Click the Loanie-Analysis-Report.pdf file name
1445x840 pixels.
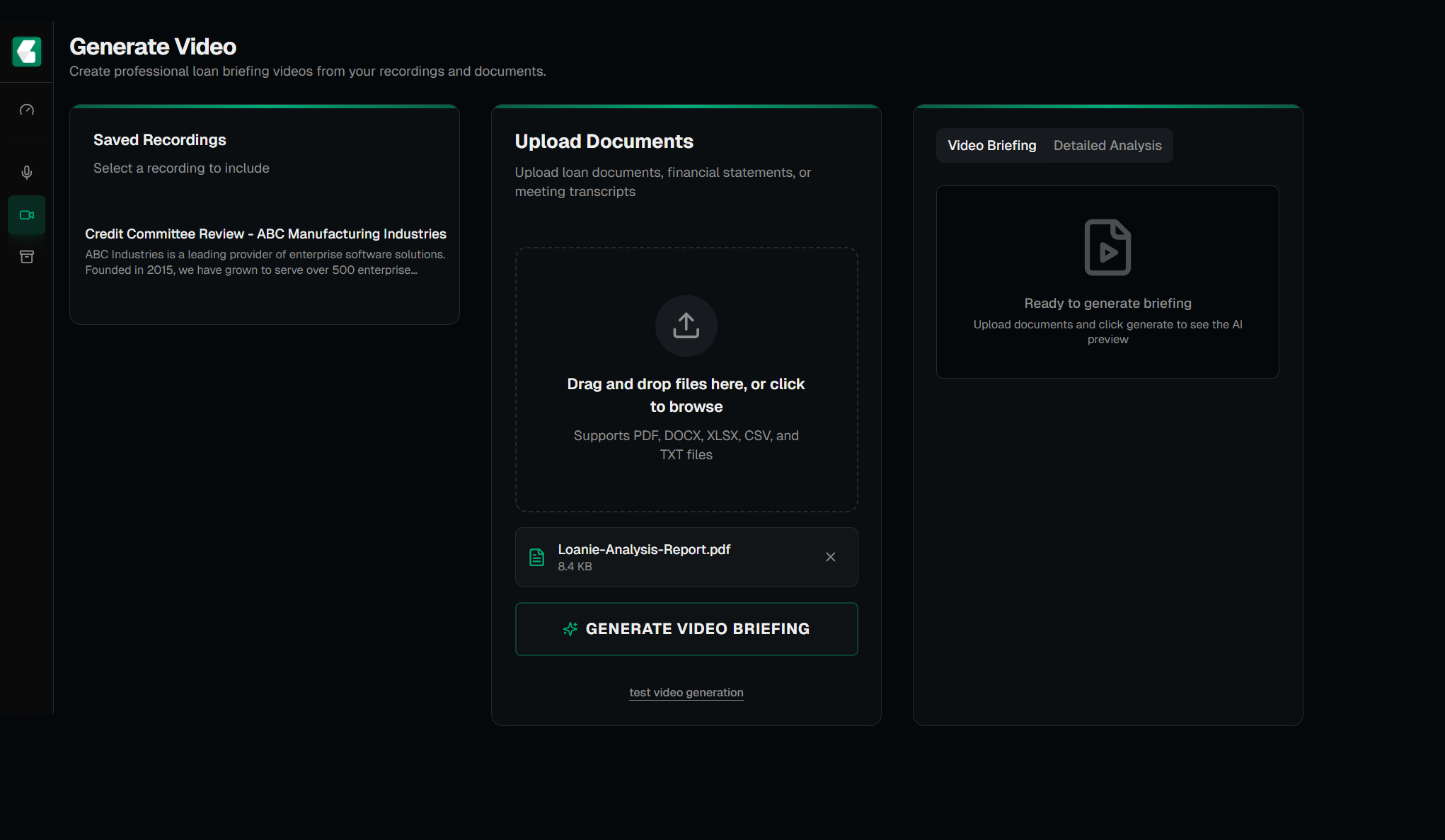point(644,550)
